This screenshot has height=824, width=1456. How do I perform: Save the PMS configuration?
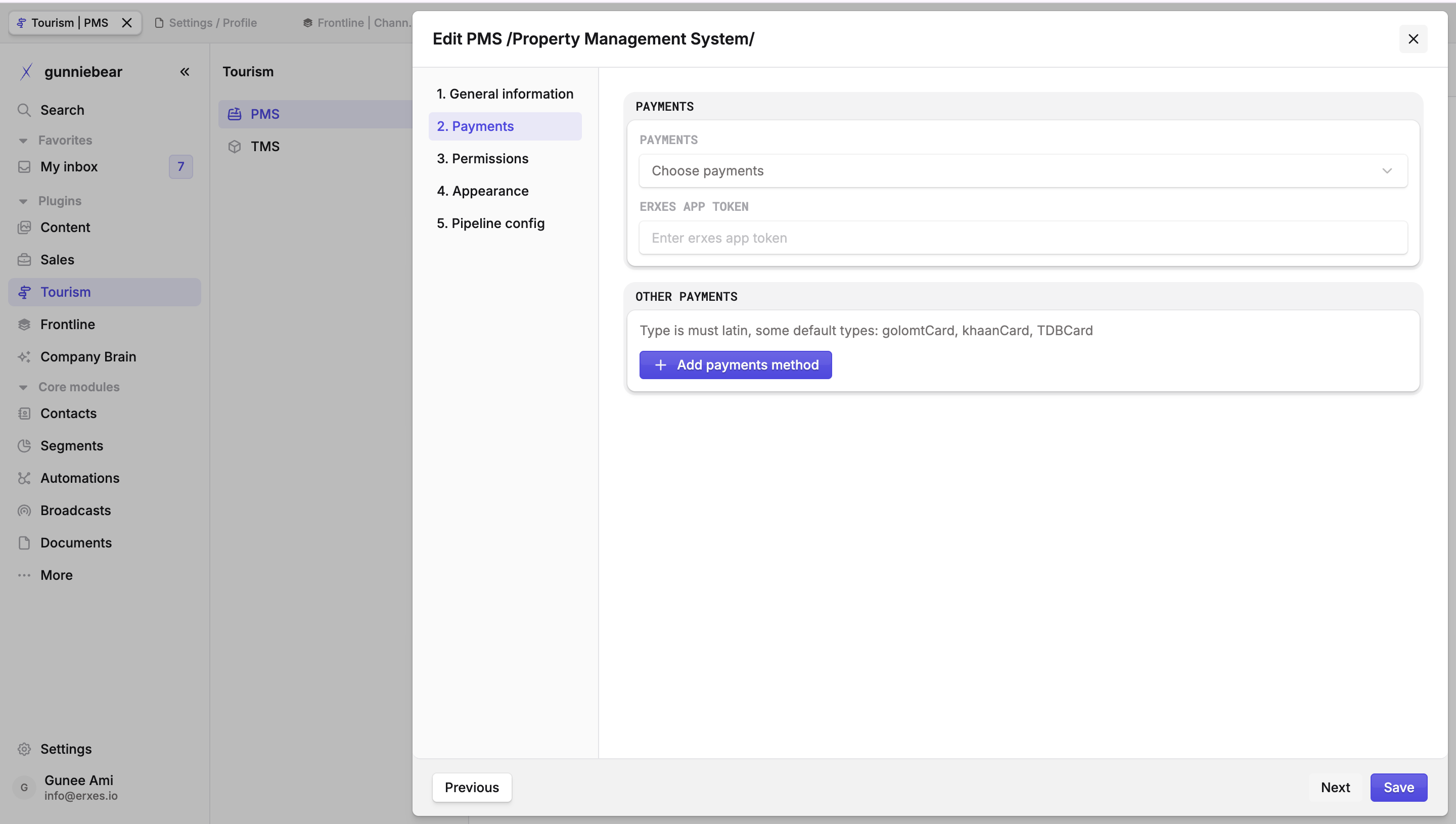1398,787
